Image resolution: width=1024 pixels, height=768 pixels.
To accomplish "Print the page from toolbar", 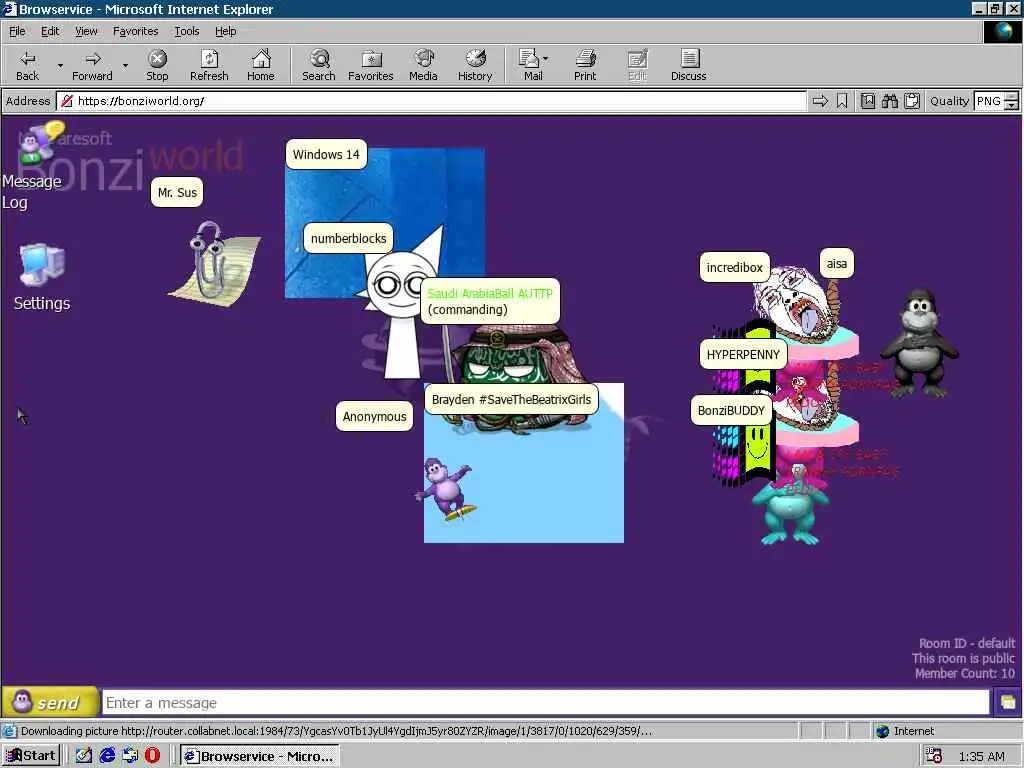I will click(585, 65).
